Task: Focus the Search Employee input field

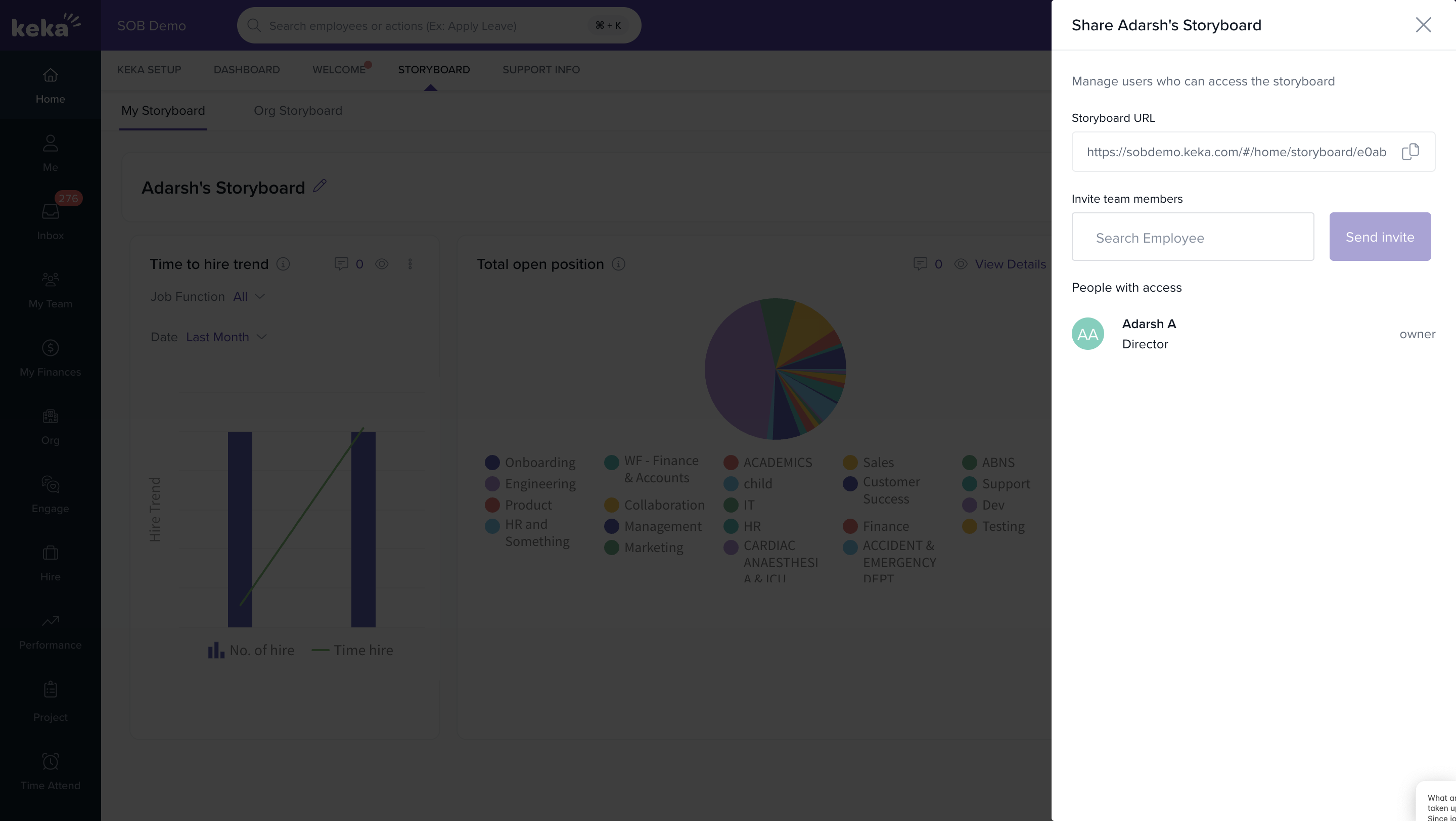Action: [x=1193, y=237]
